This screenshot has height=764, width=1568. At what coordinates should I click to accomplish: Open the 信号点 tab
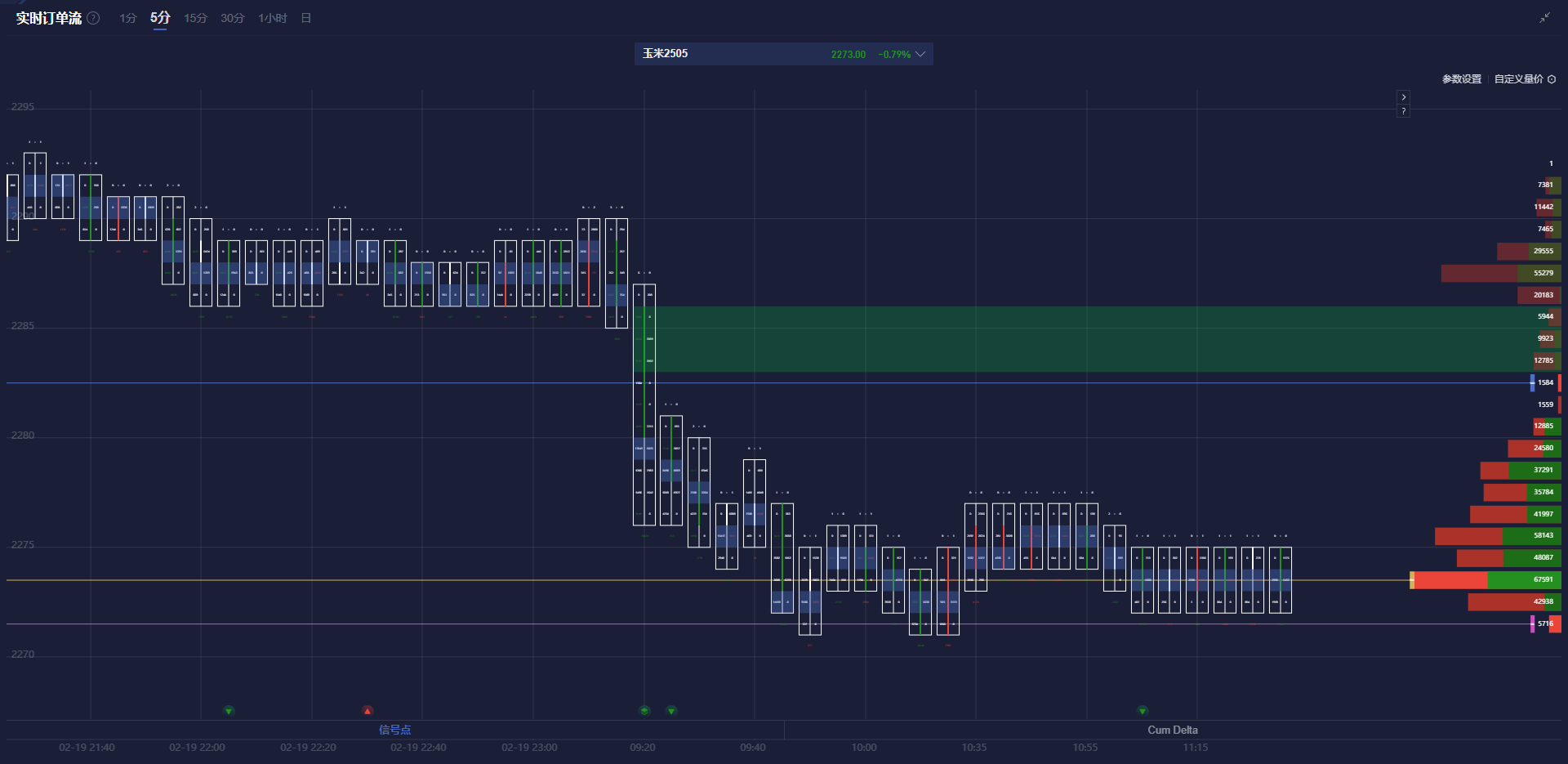[394, 730]
